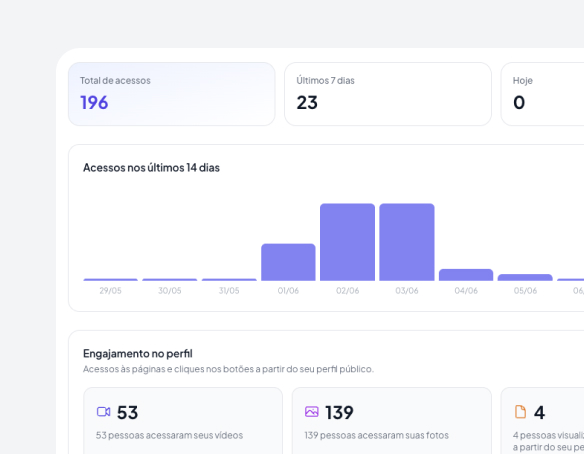Click the 'Últimos 7 dias' label
The width and height of the screenshot is (584, 454).
pos(326,80)
